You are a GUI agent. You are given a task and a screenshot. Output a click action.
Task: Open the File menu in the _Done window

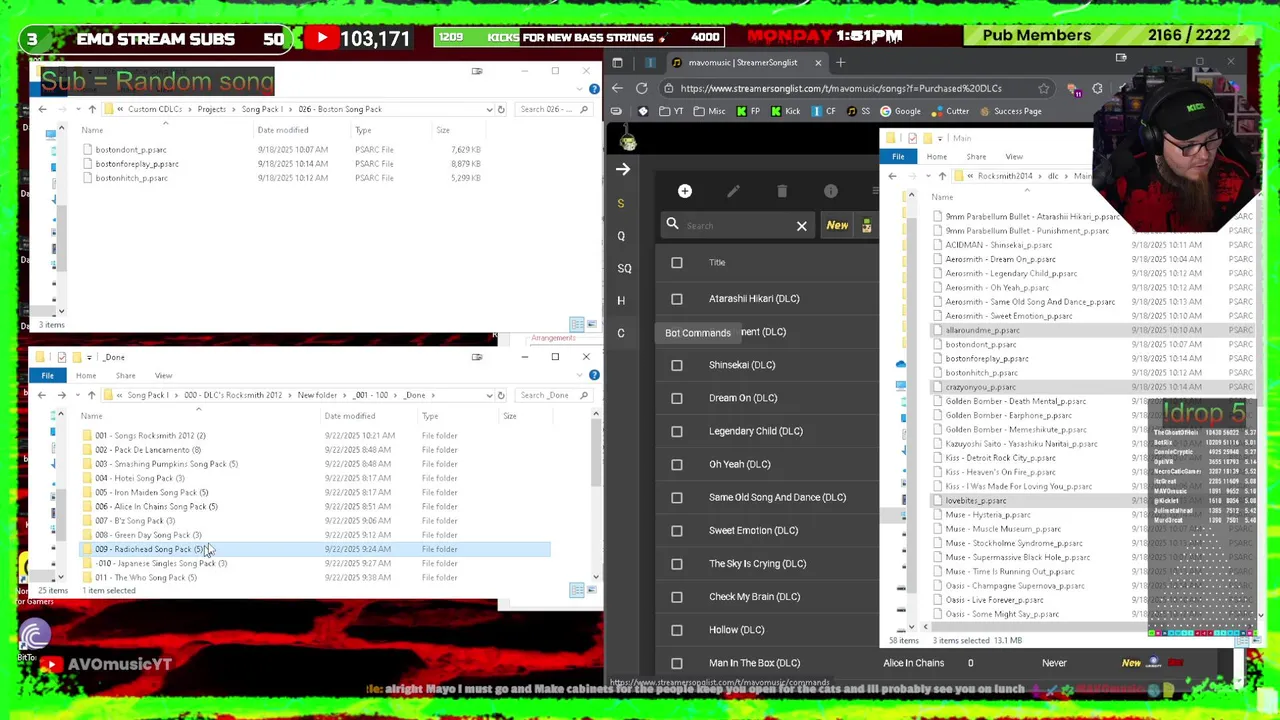point(47,376)
